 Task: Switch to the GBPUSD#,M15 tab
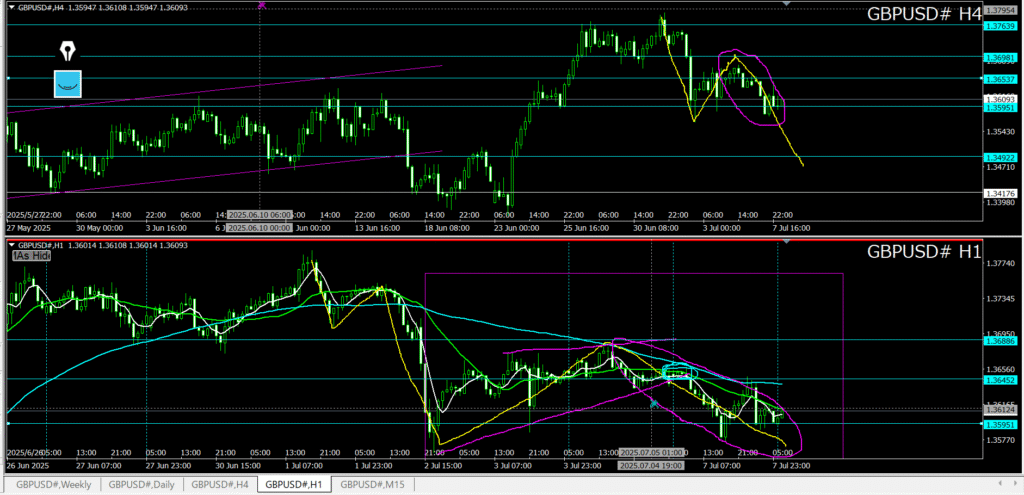coord(374,484)
